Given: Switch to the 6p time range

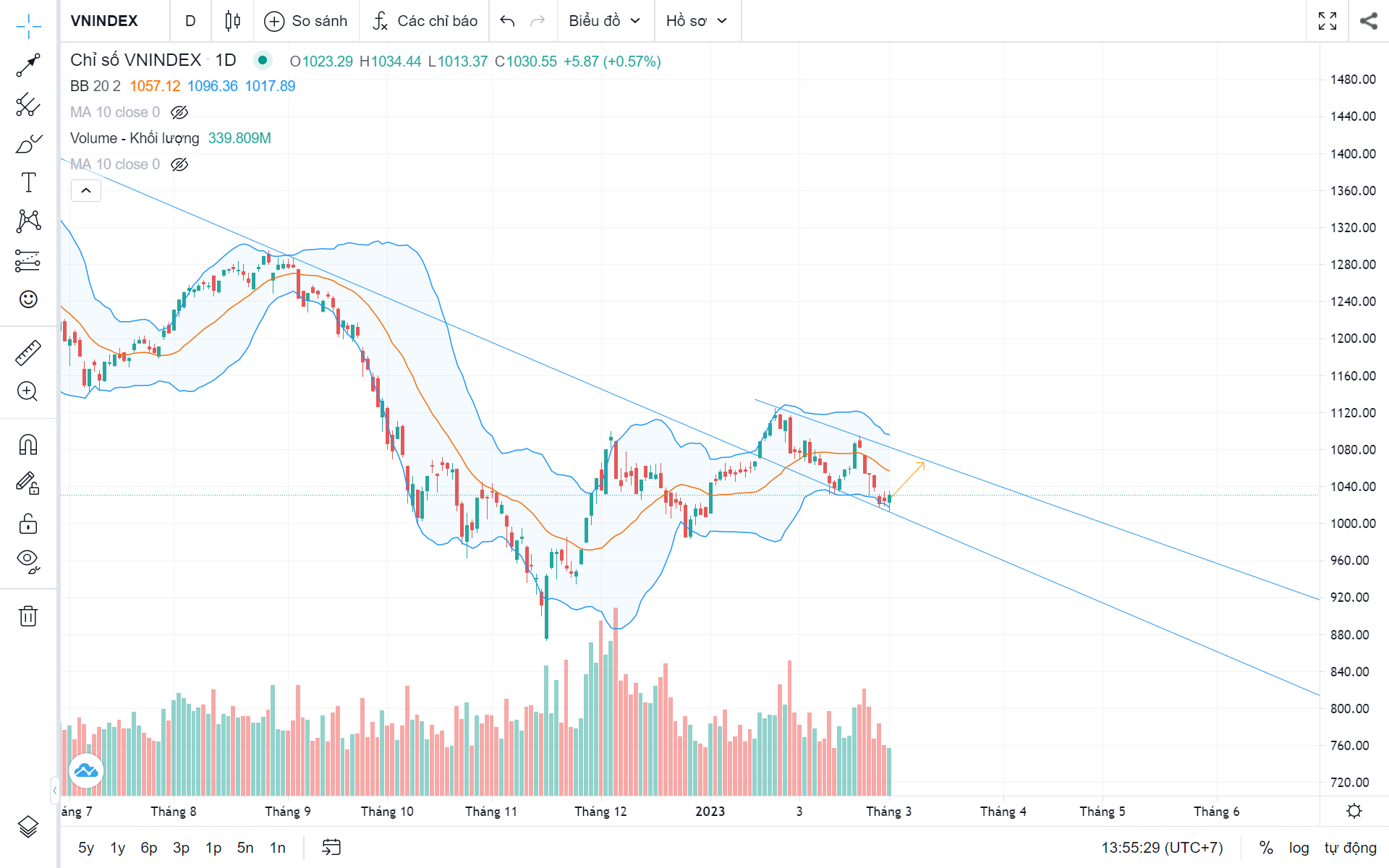Looking at the screenshot, I should pos(149,848).
